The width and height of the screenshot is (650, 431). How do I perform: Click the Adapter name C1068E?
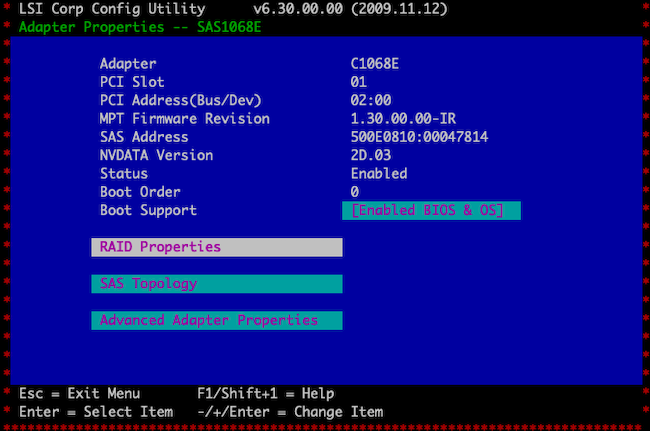tap(375, 64)
